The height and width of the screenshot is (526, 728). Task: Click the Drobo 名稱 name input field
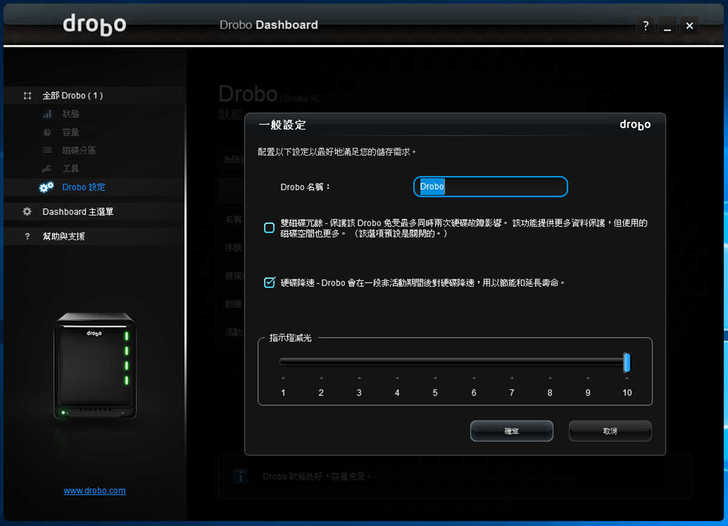[x=490, y=187]
